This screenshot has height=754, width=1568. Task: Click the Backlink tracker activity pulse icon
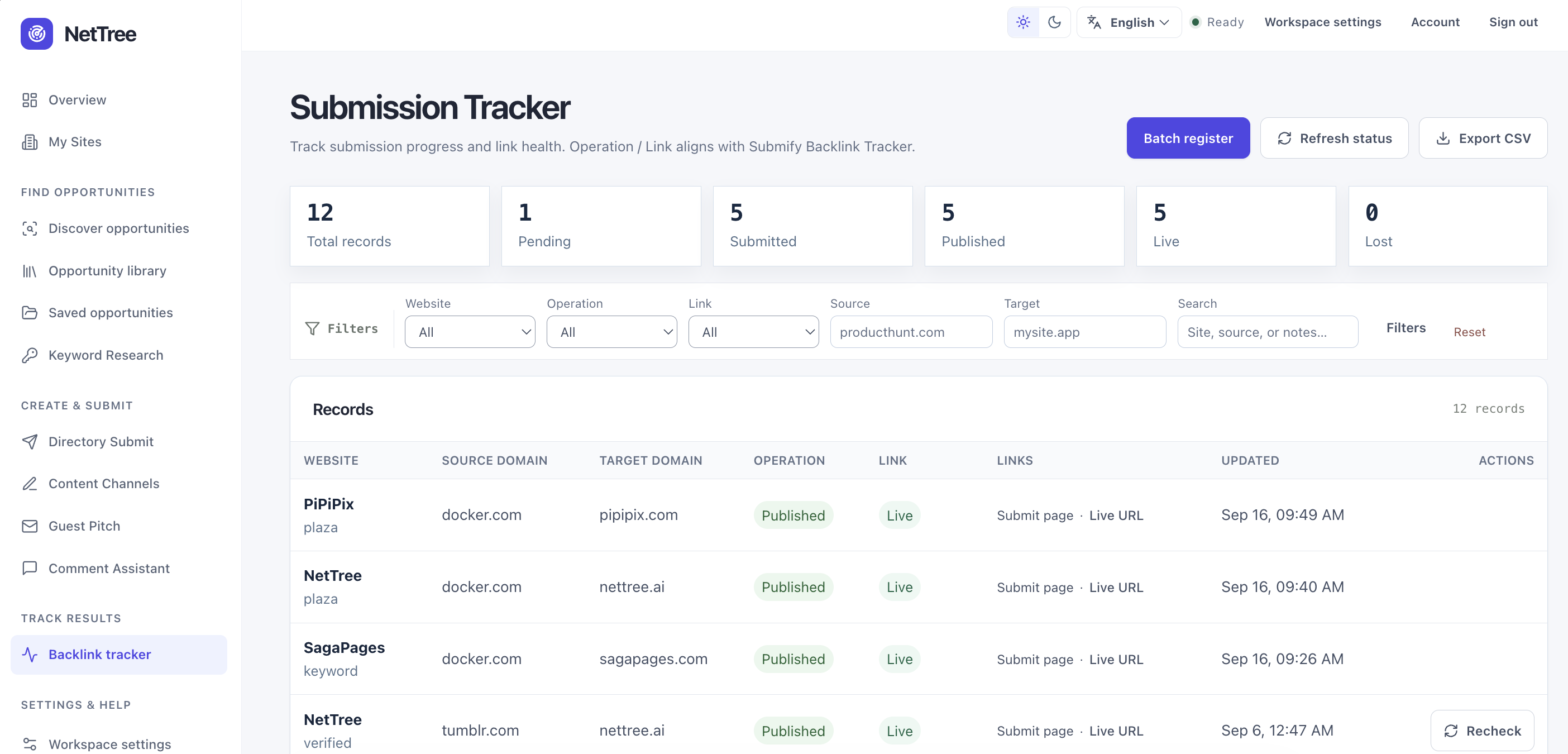pyautogui.click(x=29, y=655)
